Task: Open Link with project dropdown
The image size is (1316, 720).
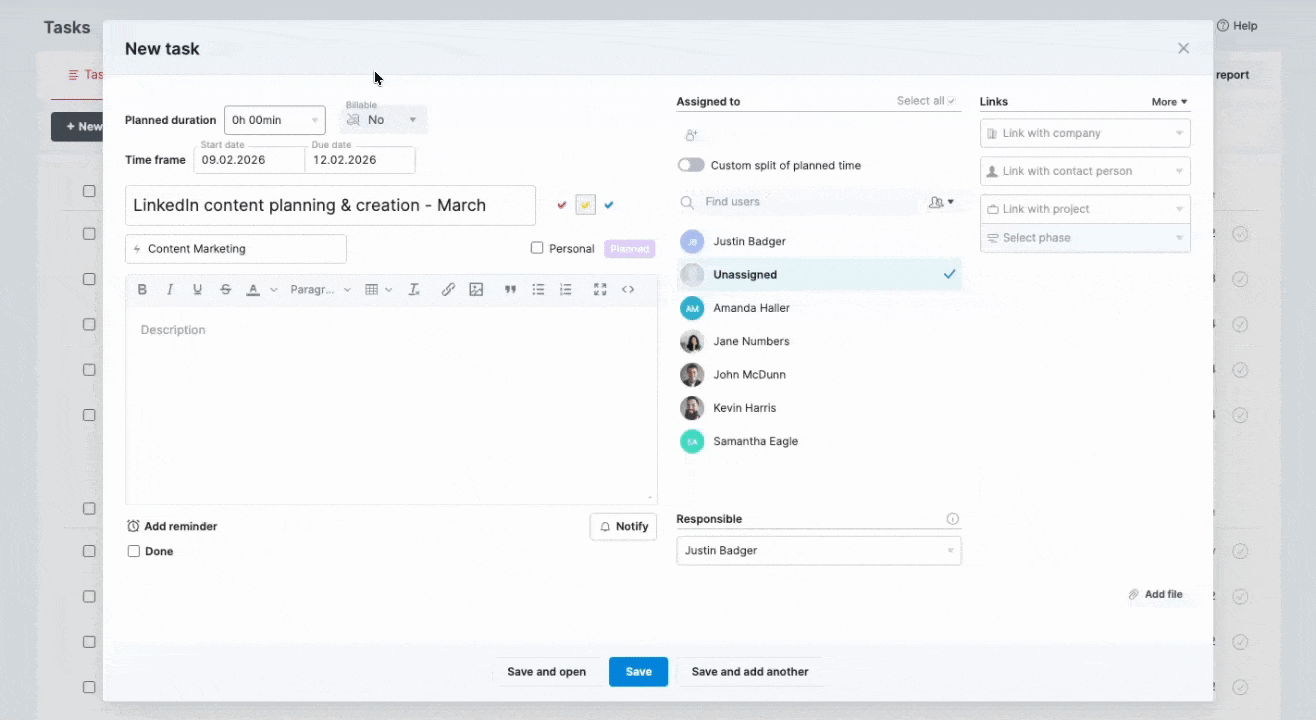Action: 1085,209
